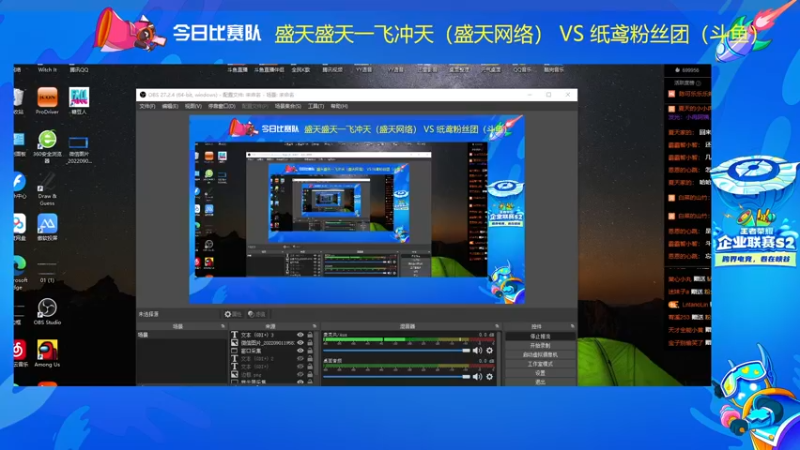Select 微信图片_2022090119S6 source row
The height and width of the screenshot is (450, 800).
pyautogui.click(x=272, y=342)
